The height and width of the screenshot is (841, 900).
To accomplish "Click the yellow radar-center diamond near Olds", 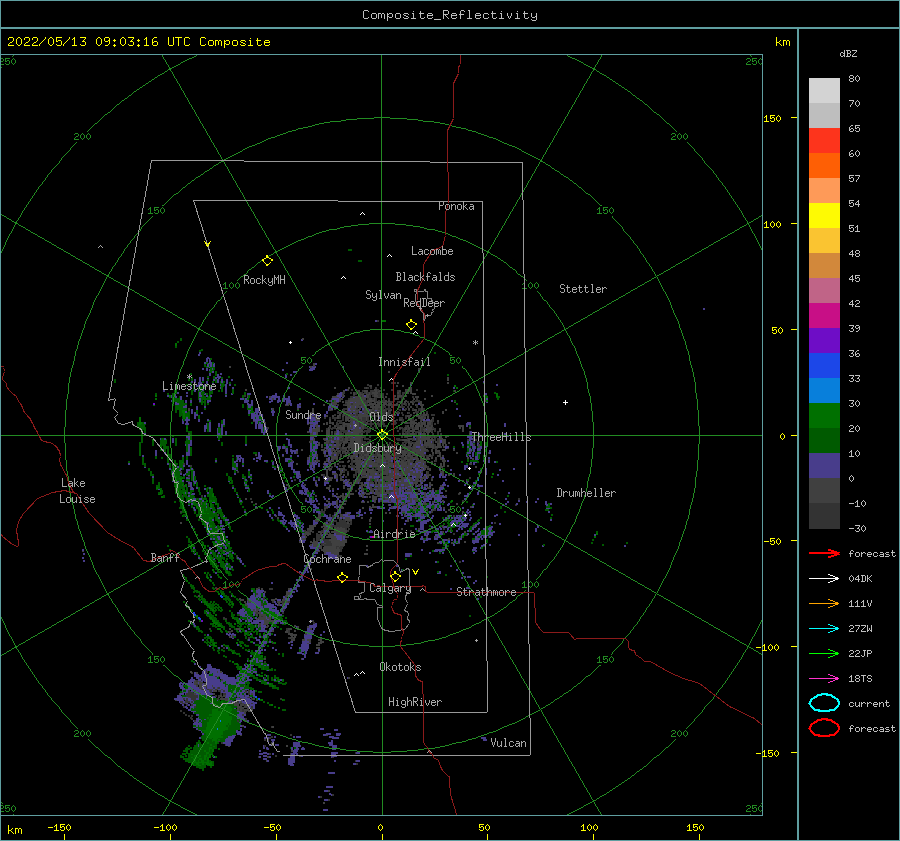I will pos(382,435).
